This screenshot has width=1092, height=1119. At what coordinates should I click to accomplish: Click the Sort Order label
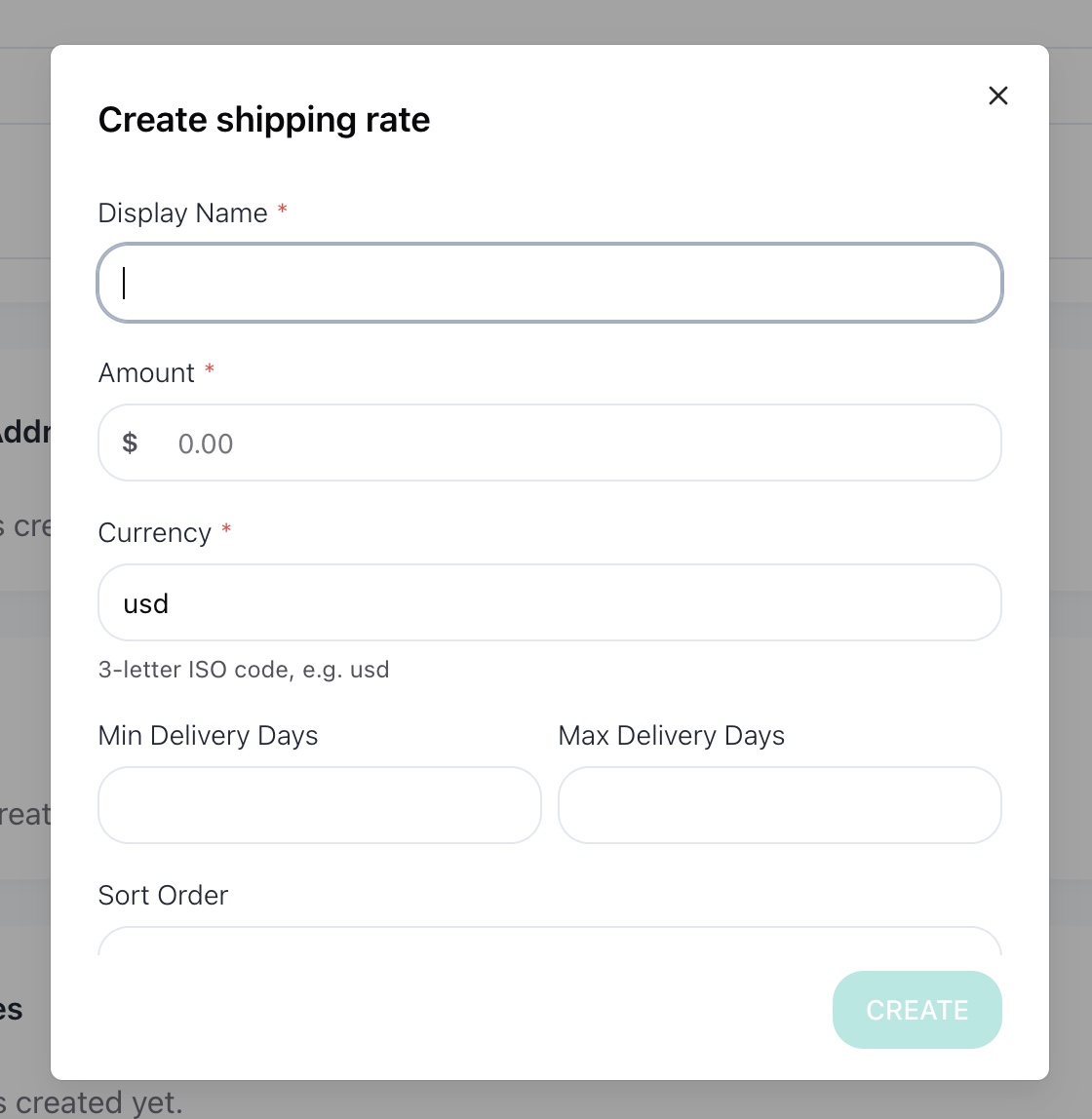point(163,895)
